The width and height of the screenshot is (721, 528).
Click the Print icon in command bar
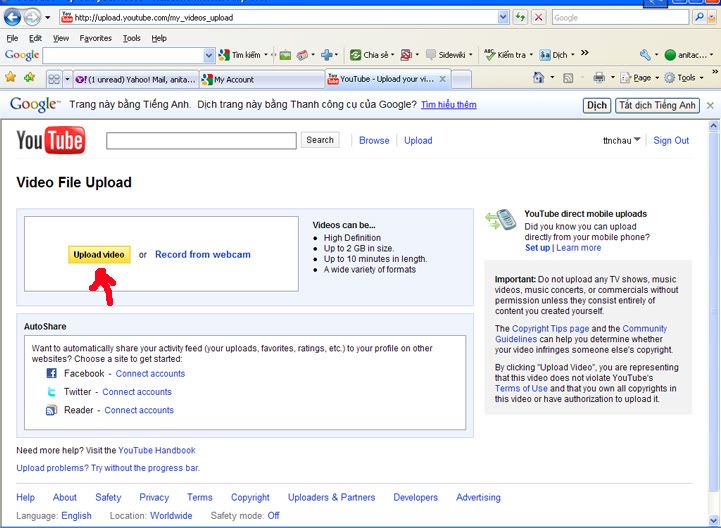coord(599,78)
